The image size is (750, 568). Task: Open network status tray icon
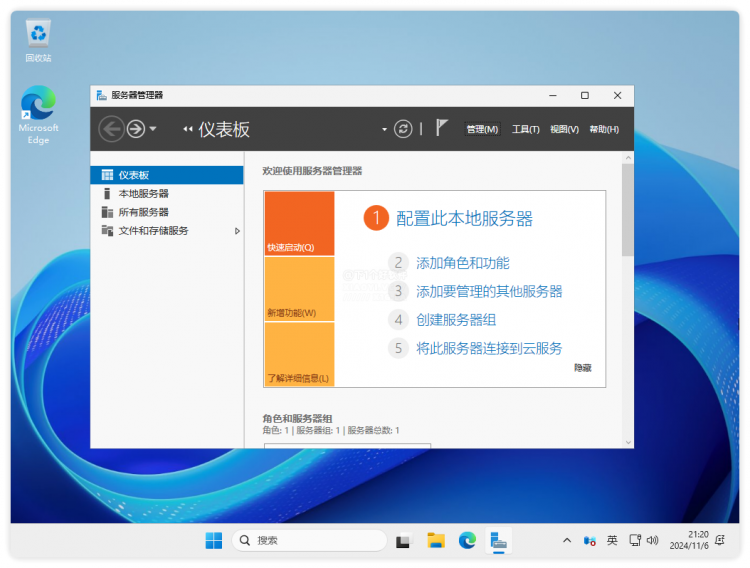click(x=635, y=540)
